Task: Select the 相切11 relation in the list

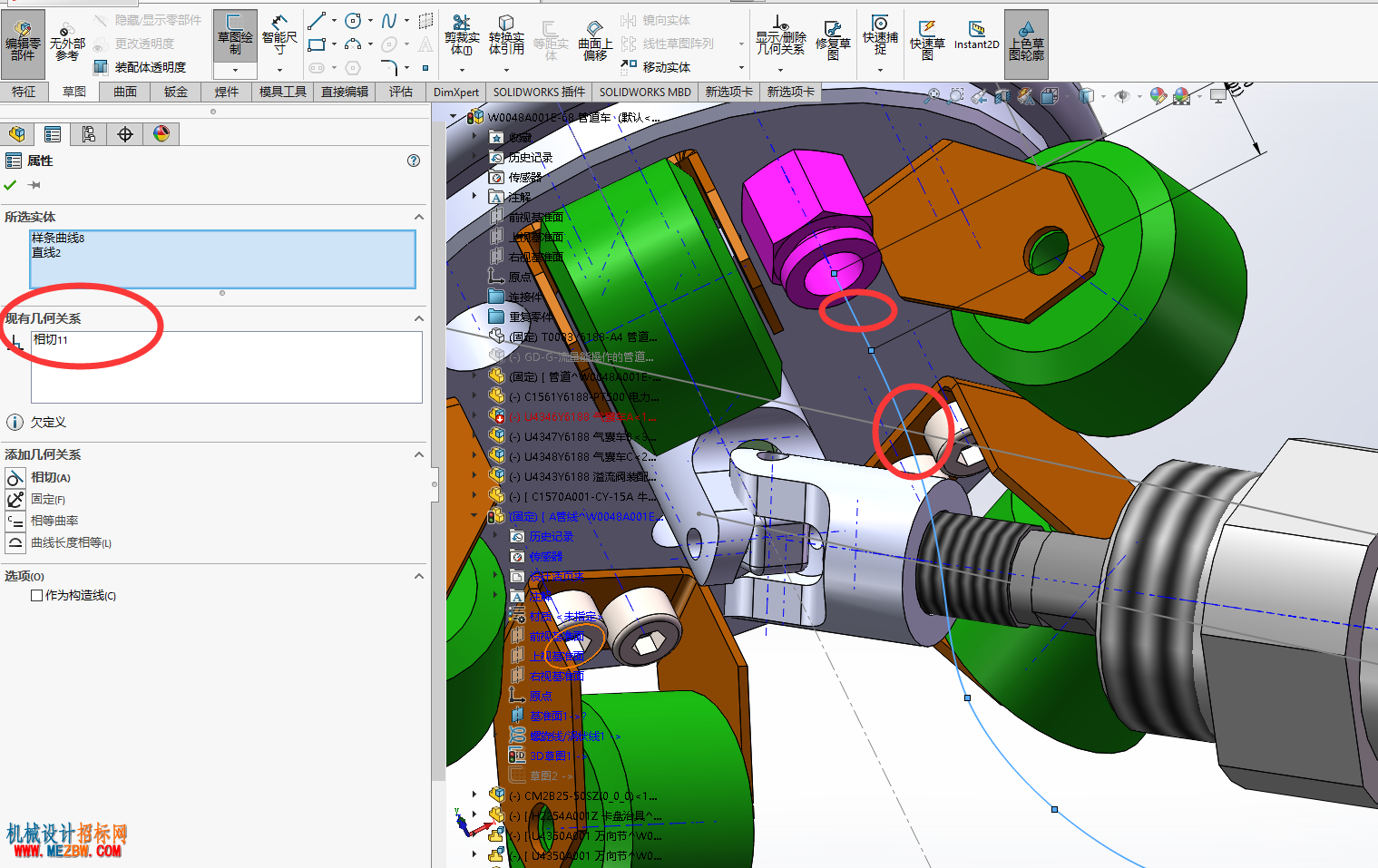Action: [51, 339]
